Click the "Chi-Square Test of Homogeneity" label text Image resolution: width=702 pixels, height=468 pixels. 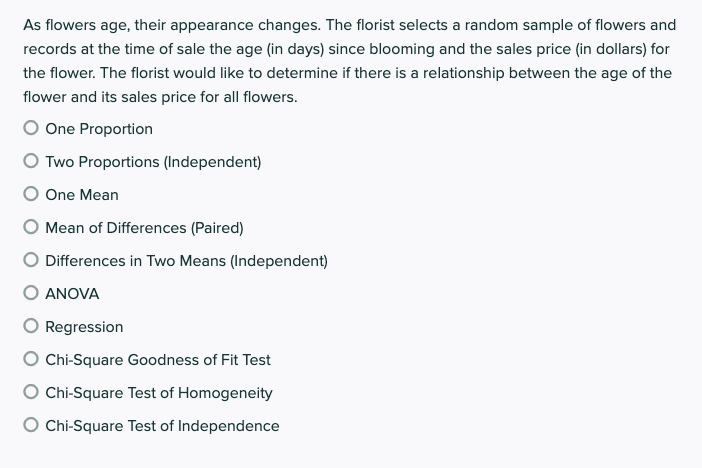pyautogui.click(x=159, y=393)
